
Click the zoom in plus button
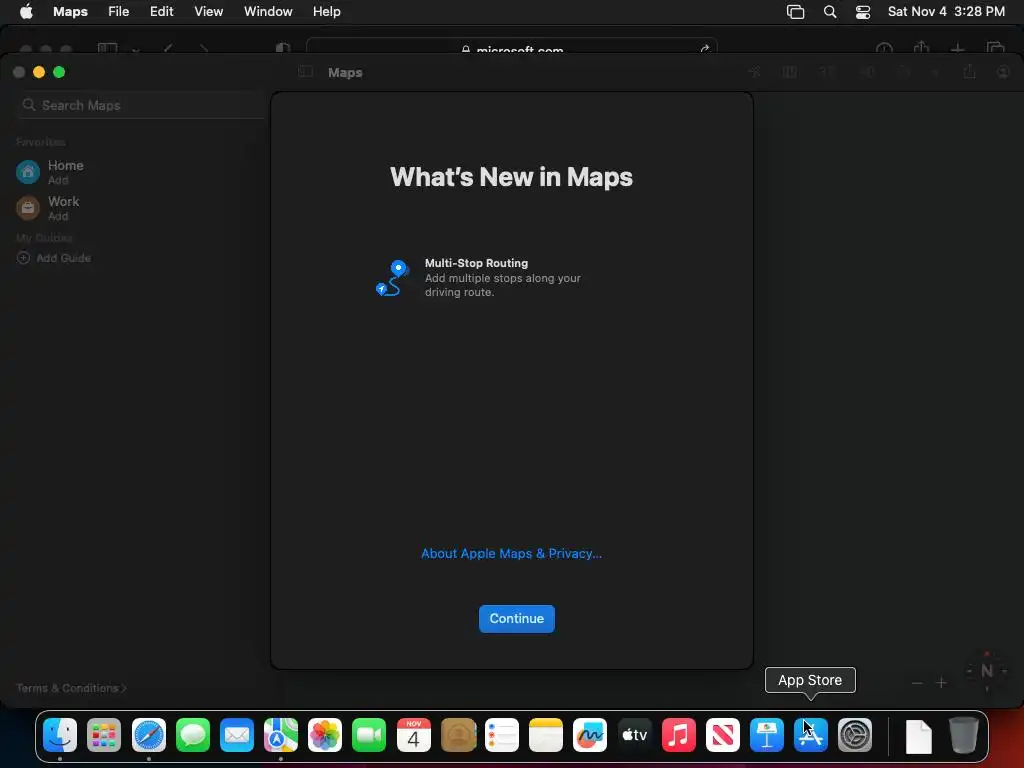click(941, 683)
